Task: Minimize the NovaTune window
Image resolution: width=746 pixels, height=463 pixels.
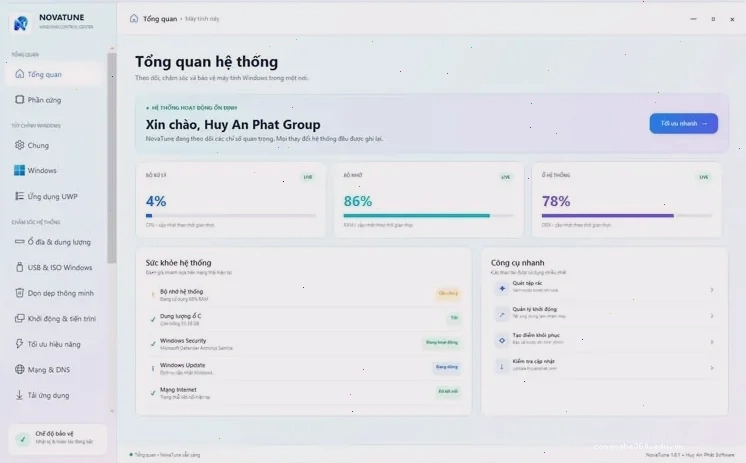Action: coord(693,19)
